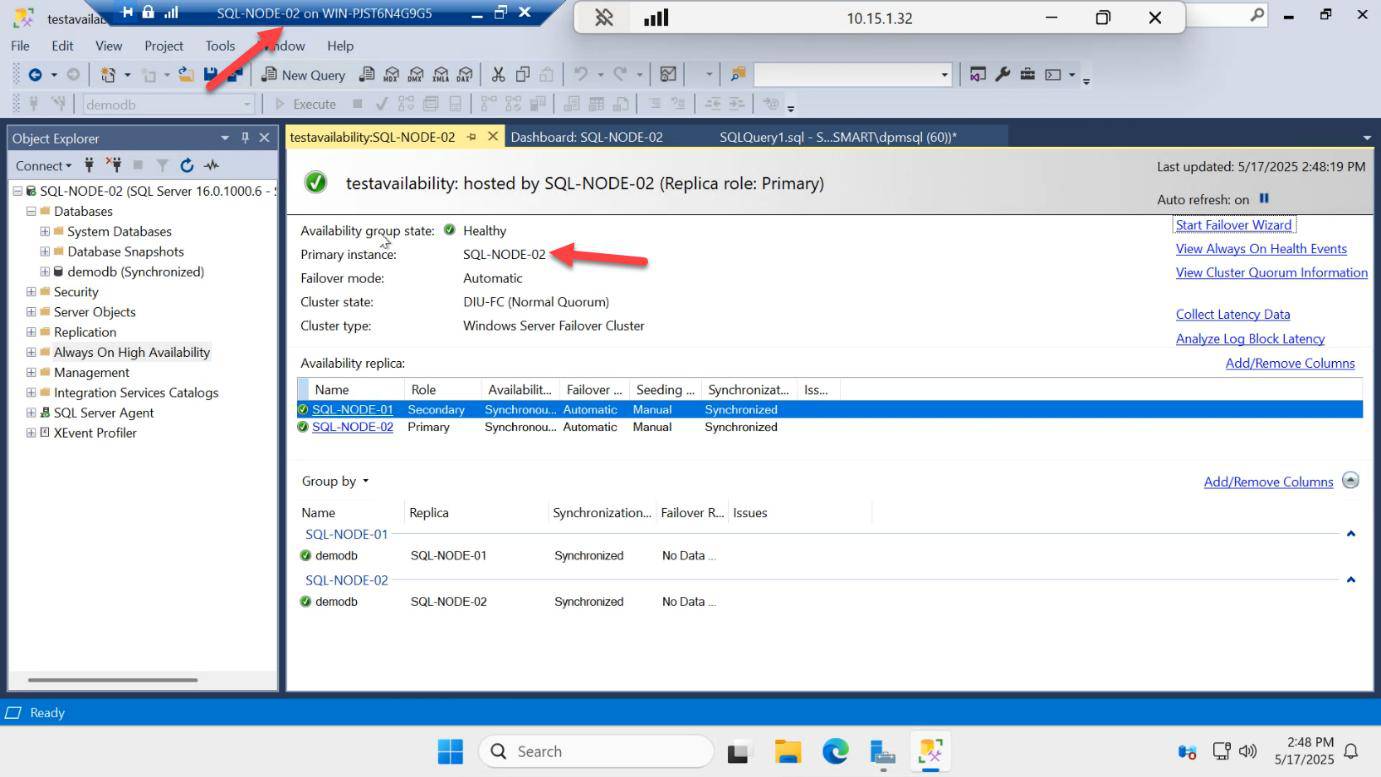
Task: Pause auto refresh on dashboard
Action: pyautogui.click(x=1264, y=199)
